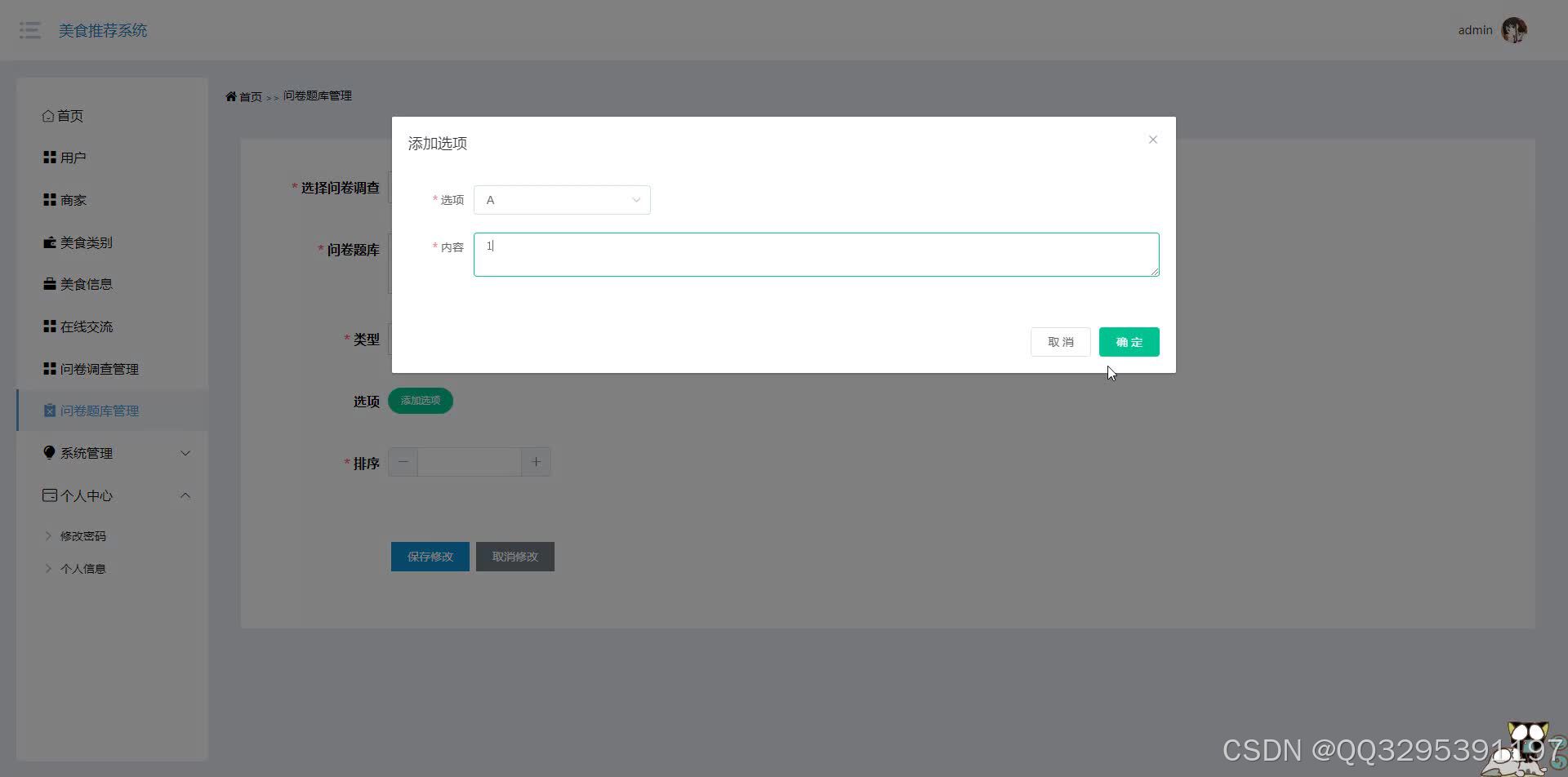1568x777 pixels.
Task: Click 问卷题库管理 breadcrumb text
Action: pyautogui.click(x=318, y=95)
